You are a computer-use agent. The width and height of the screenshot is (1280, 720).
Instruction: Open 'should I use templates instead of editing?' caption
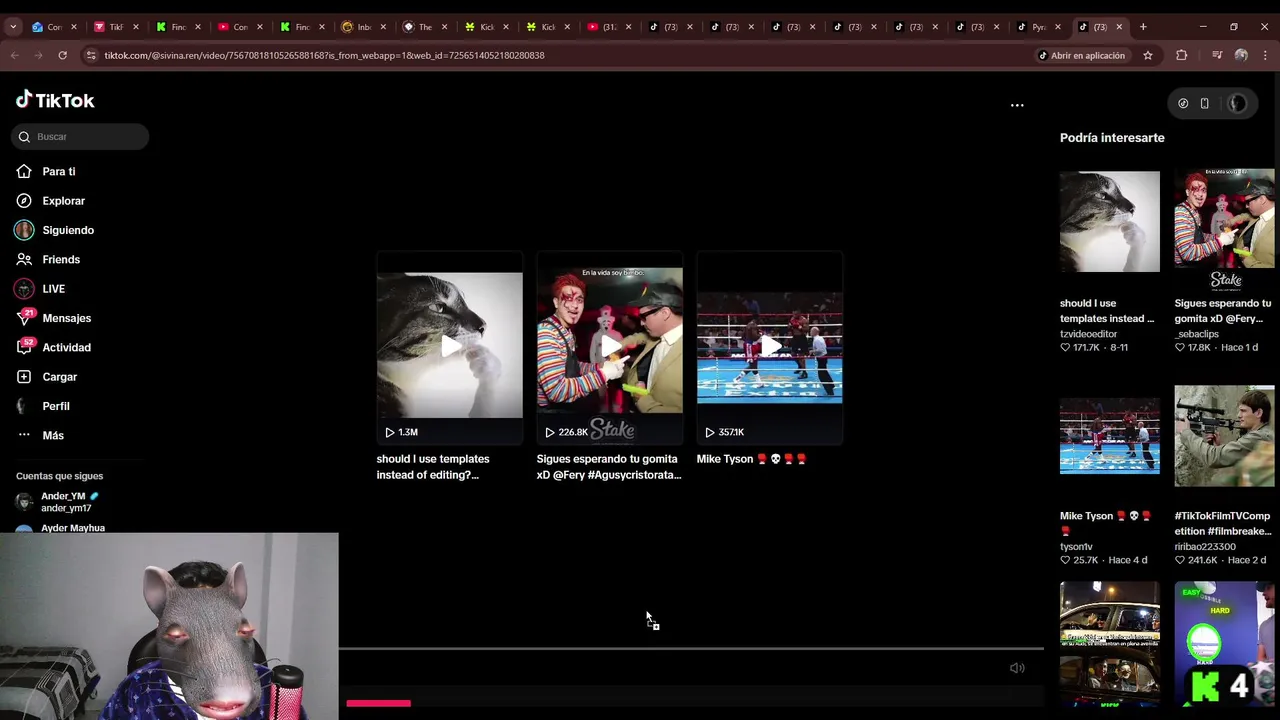[x=433, y=467]
